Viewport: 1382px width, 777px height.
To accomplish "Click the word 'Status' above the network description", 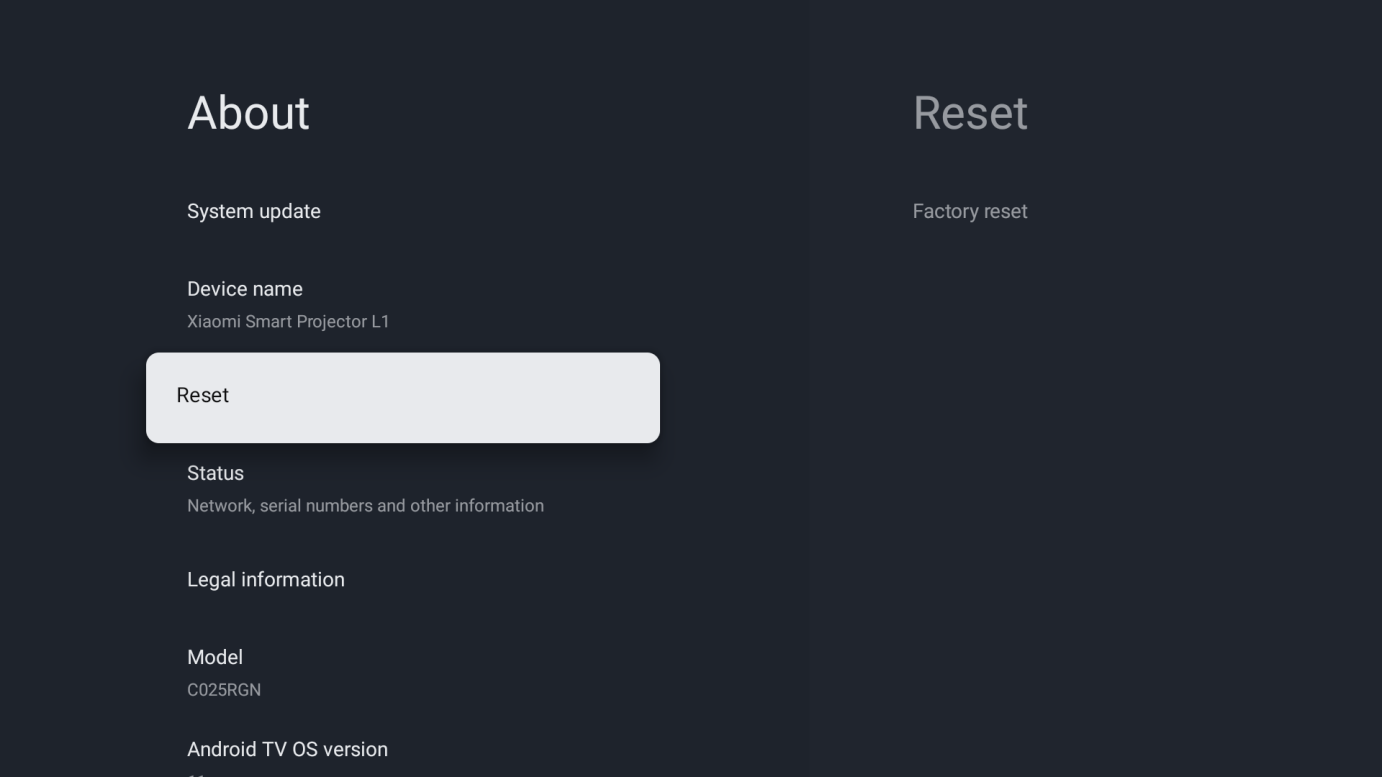I will (x=215, y=473).
